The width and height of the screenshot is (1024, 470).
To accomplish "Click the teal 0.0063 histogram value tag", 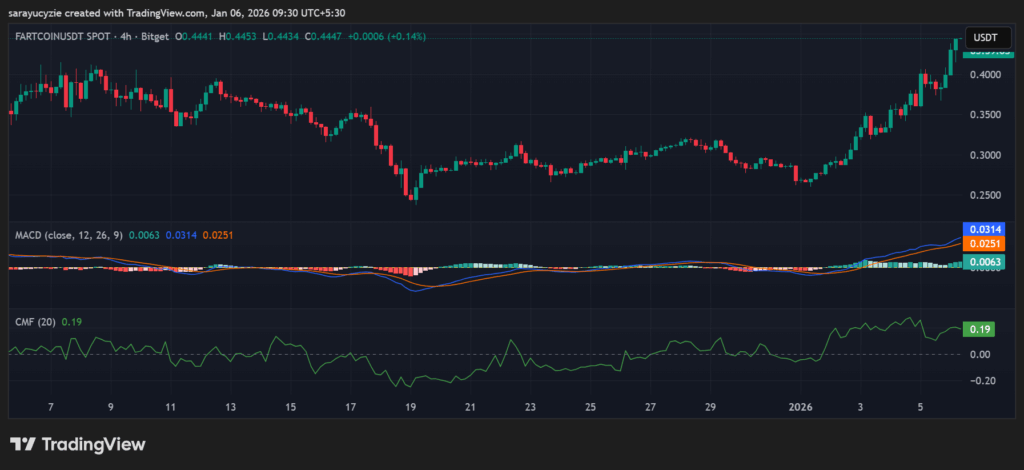I will [x=980, y=262].
